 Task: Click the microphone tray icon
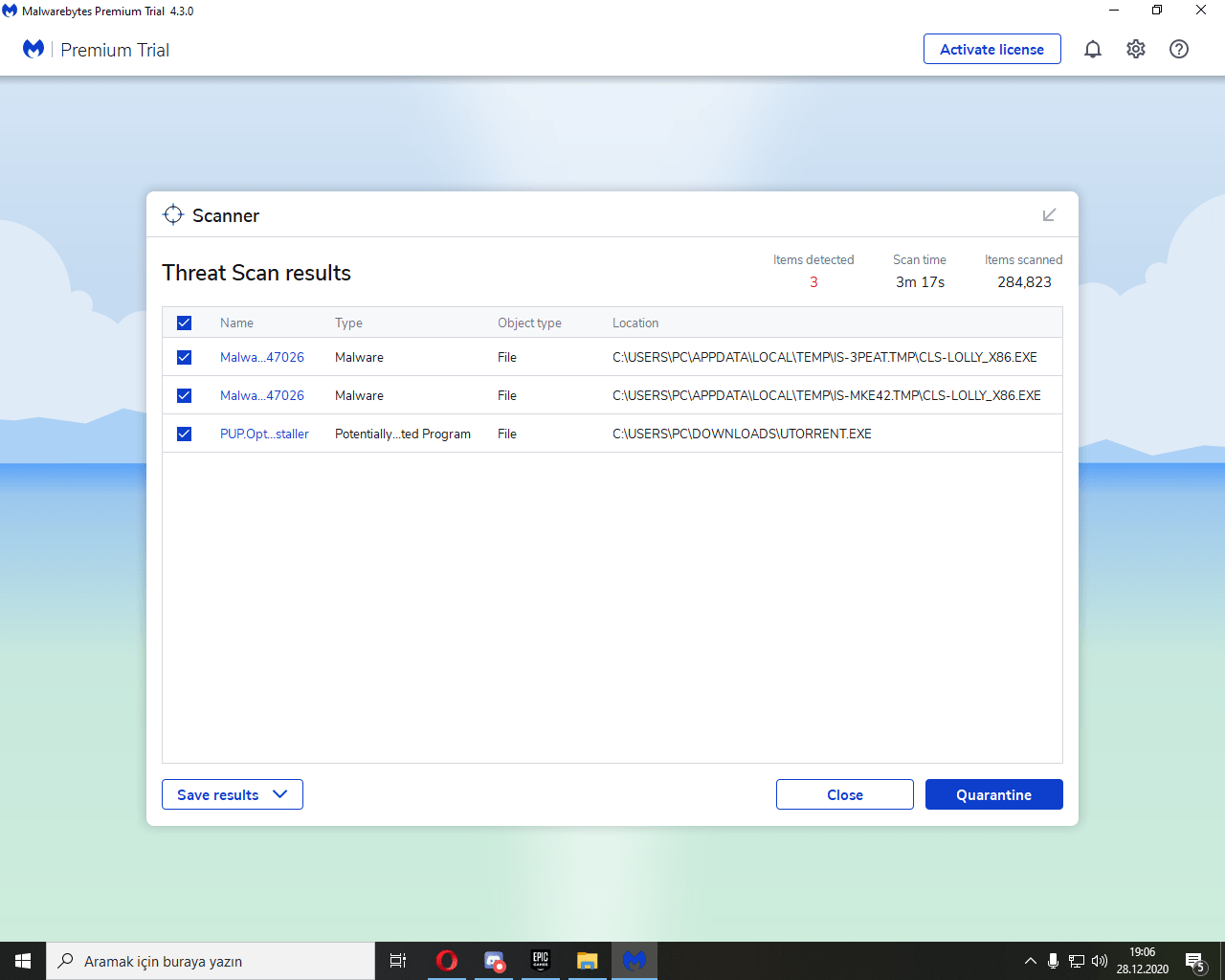[x=1053, y=961]
